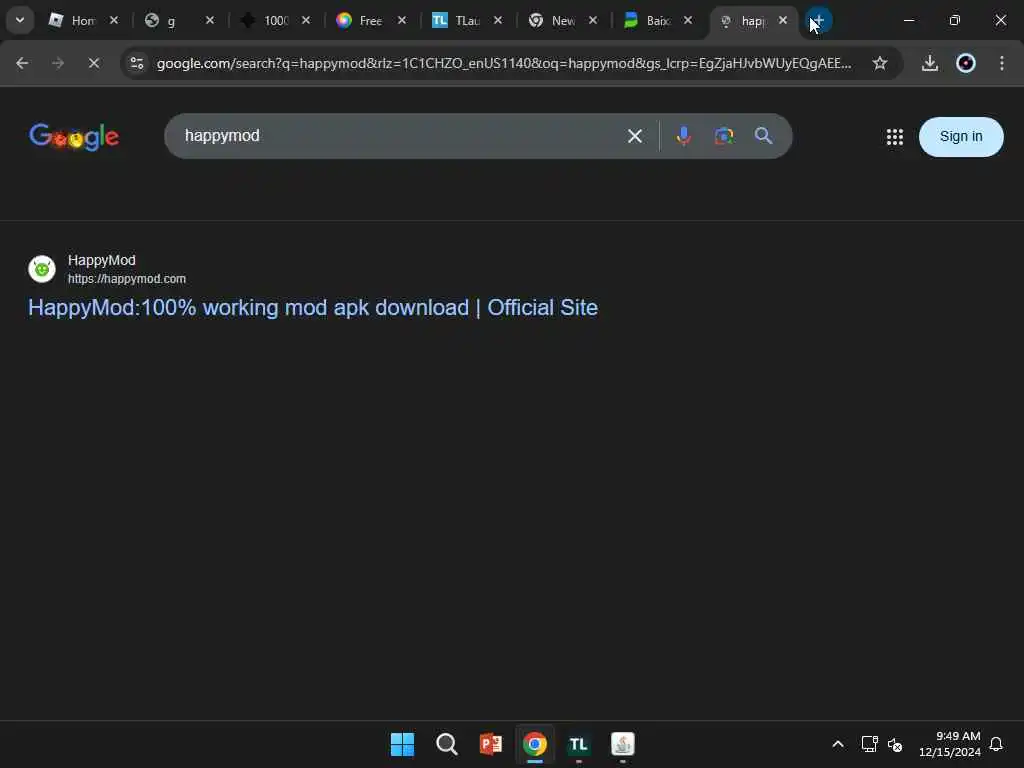
Task: Open a new tab with plus button
Action: pyautogui.click(x=818, y=20)
